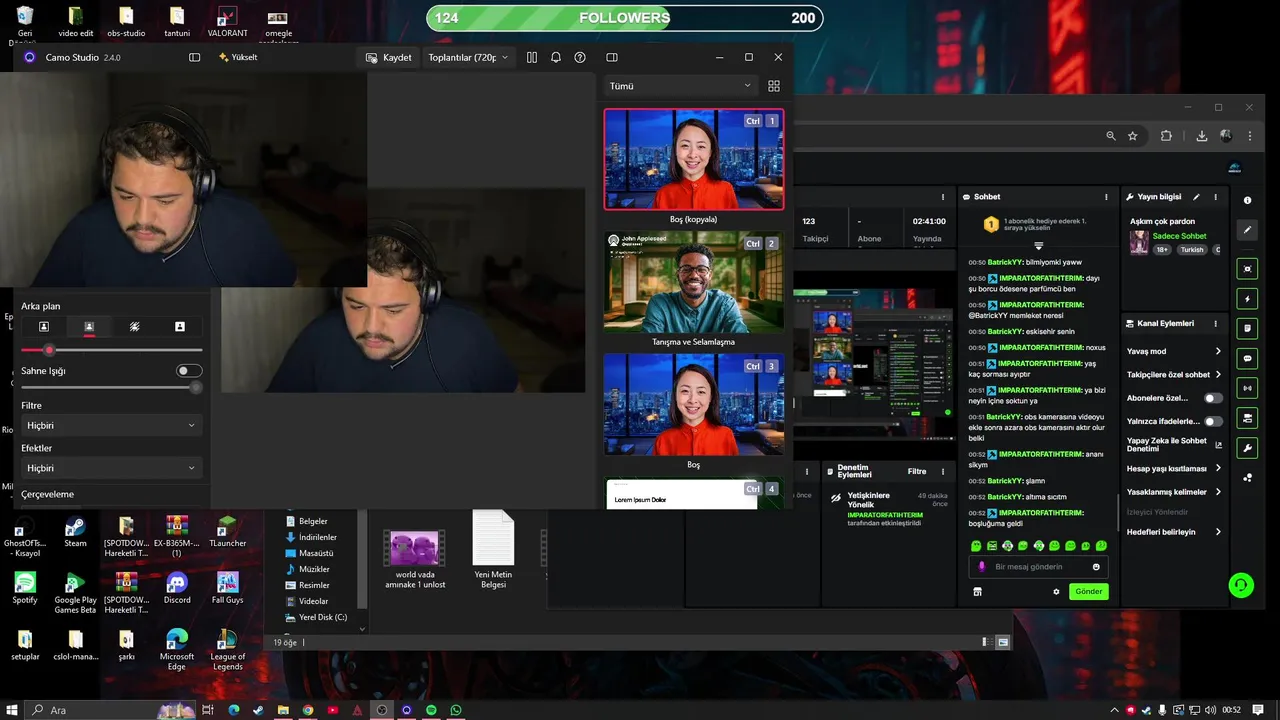Select first Arka plan background mode icon
Viewport: 1280px width, 720px height.
click(x=44, y=327)
